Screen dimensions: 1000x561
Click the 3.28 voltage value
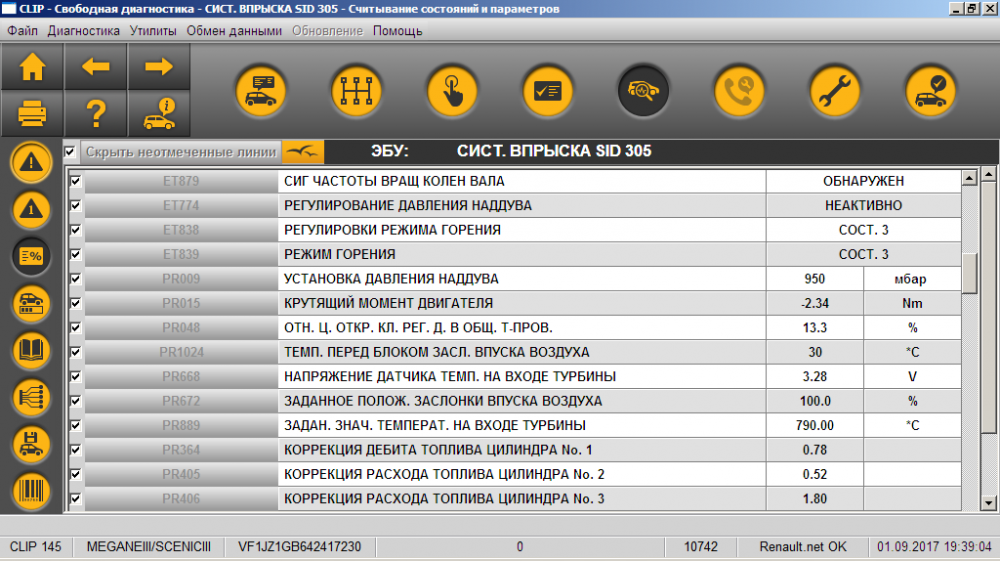pyautogui.click(x=815, y=377)
